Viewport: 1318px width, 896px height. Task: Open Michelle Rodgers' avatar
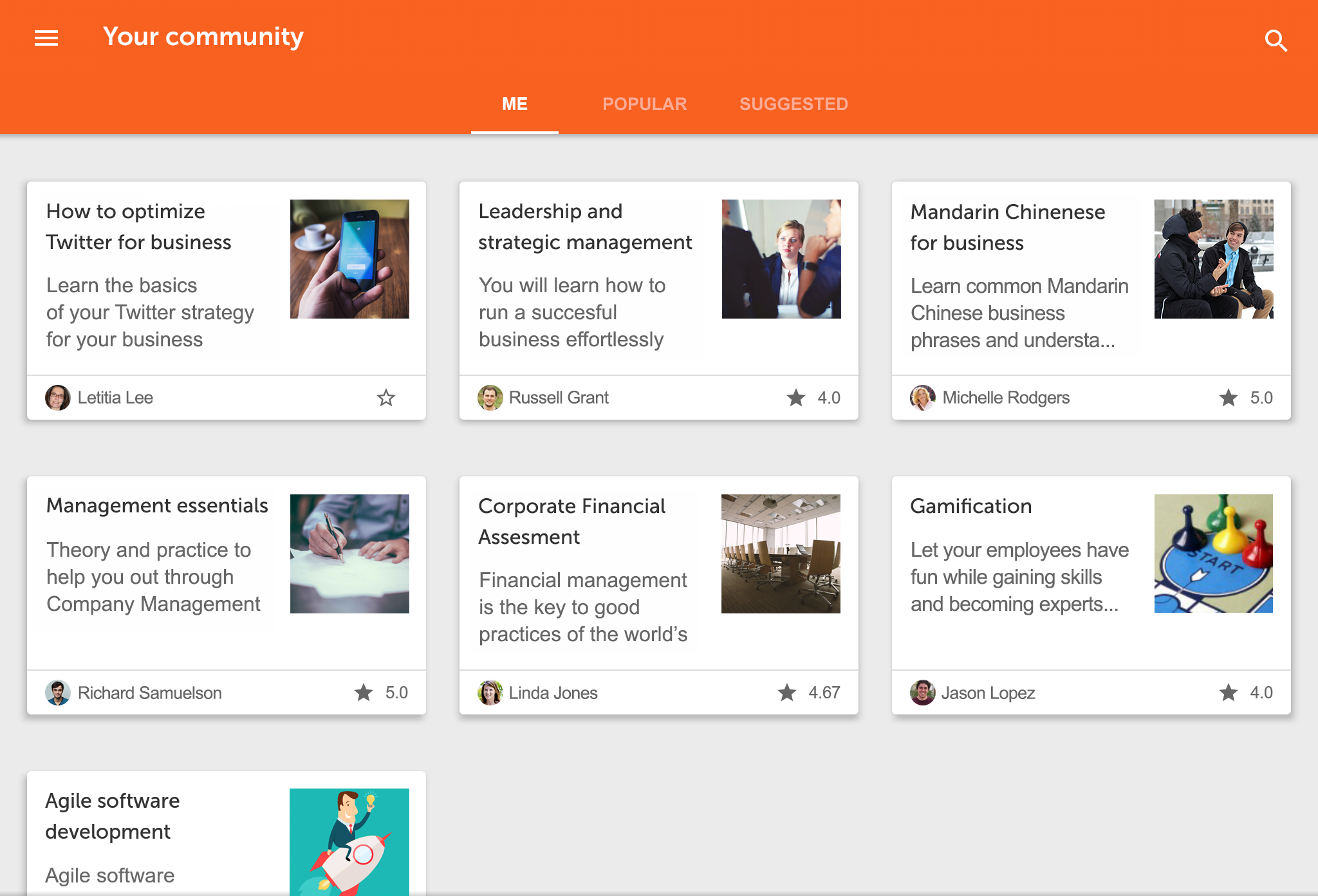pos(923,398)
